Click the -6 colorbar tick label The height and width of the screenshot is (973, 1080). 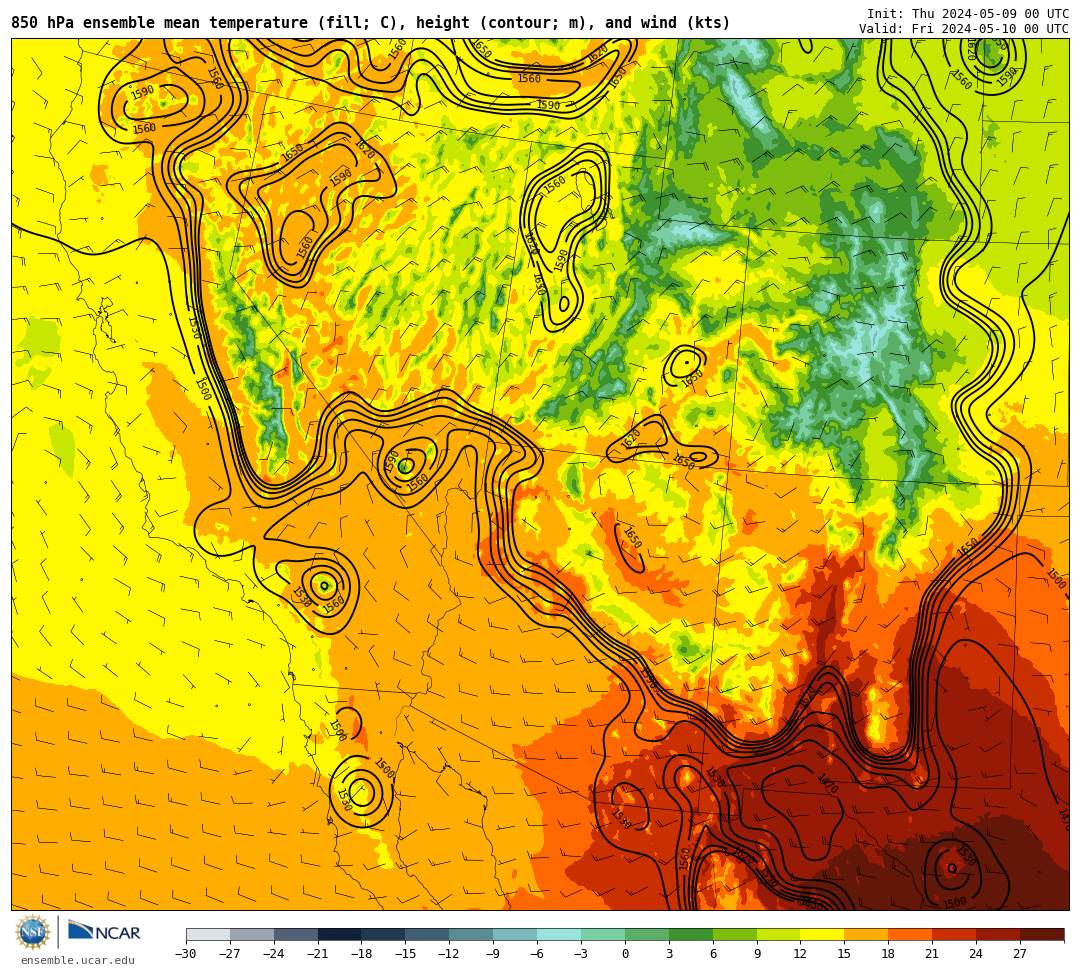pos(537,954)
